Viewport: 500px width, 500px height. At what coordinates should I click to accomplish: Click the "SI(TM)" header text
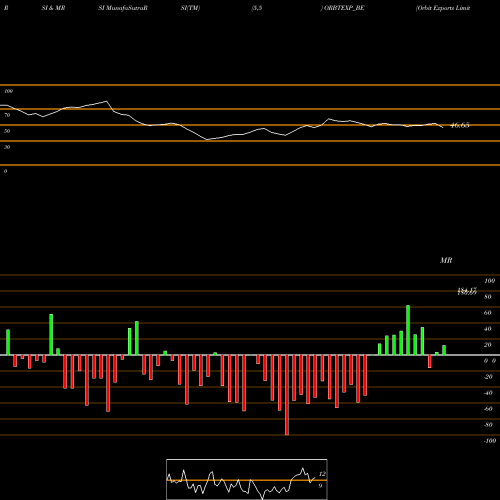[x=190, y=8]
